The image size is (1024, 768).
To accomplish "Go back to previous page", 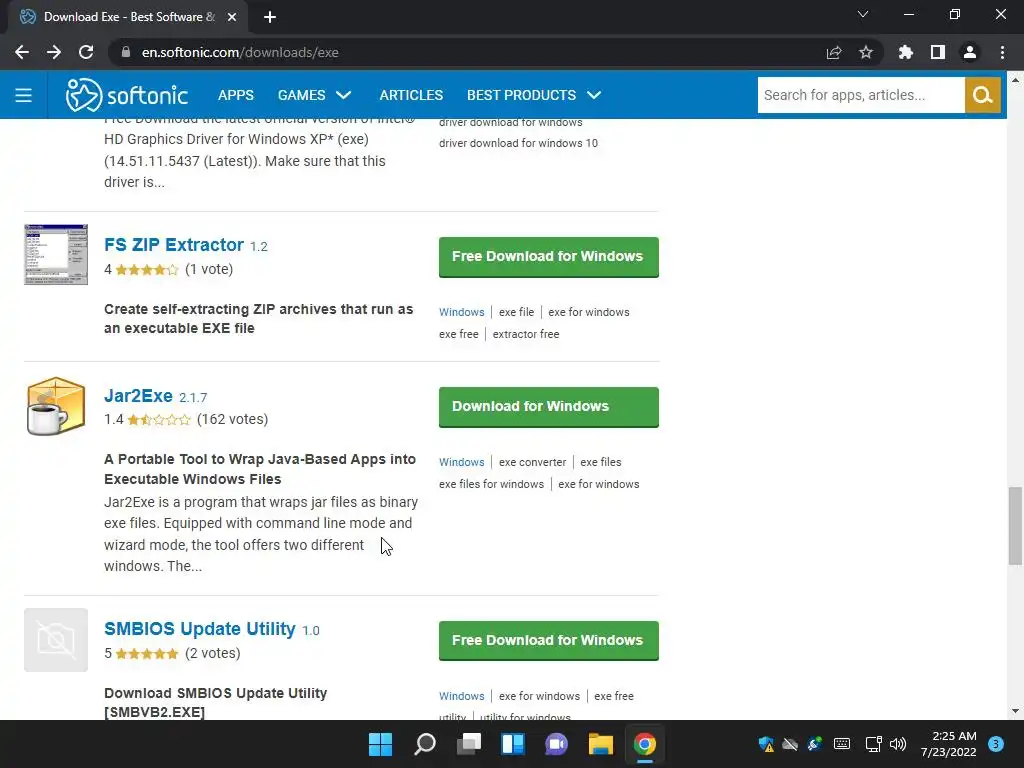I will coord(22,52).
